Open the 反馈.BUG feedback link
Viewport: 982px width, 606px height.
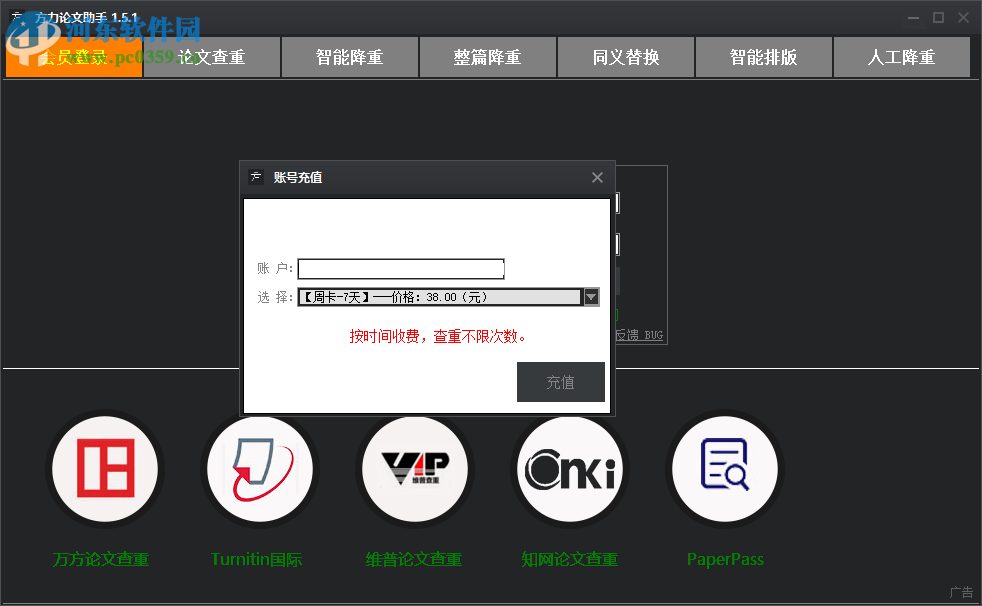pos(640,335)
